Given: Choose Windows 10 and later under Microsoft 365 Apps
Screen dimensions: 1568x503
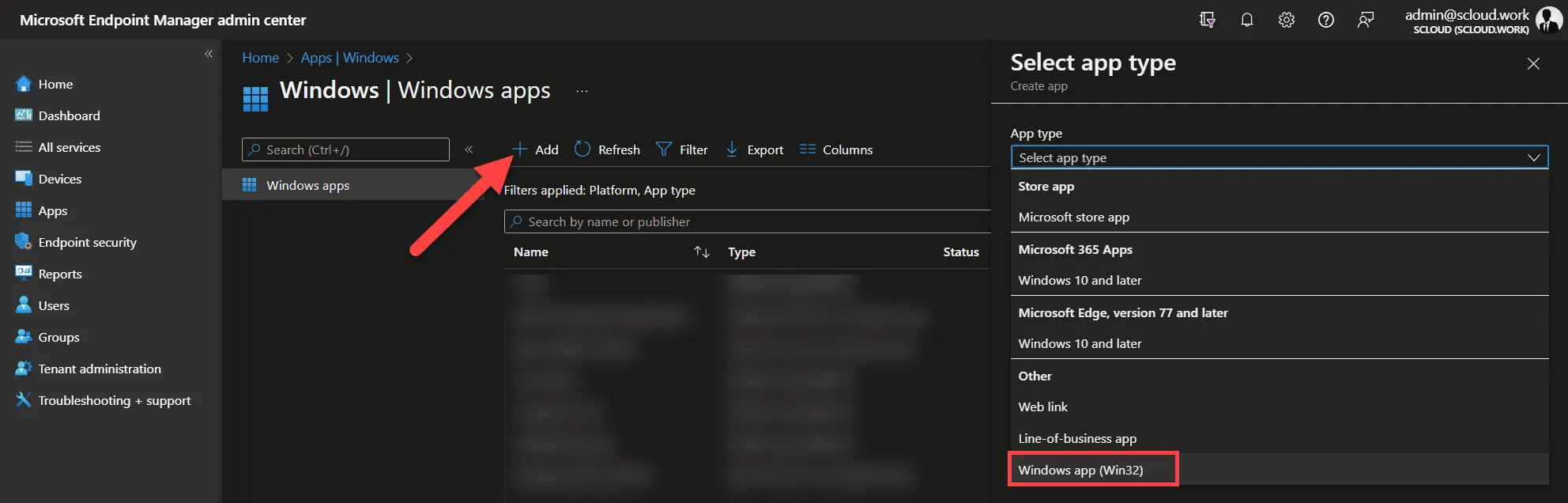Looking at the screenshot, I should tap(1279, 280).
